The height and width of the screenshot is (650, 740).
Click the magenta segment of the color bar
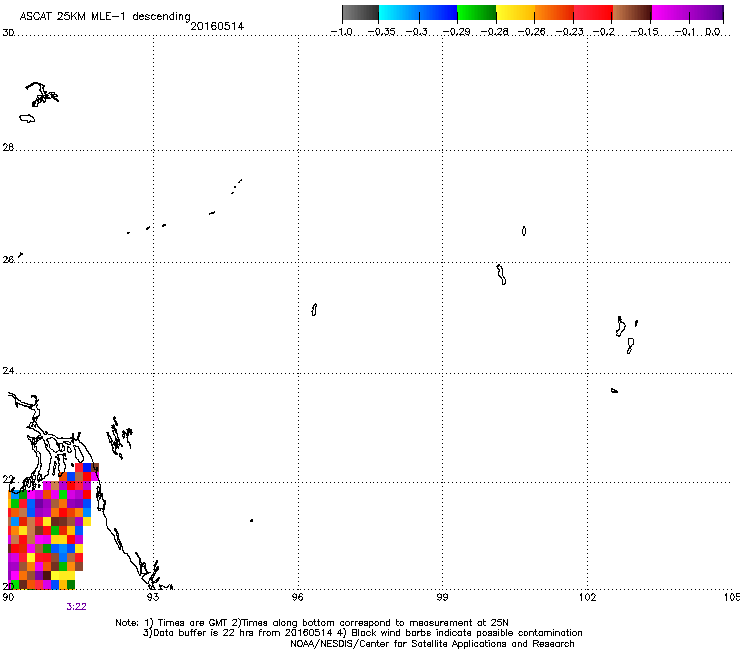tap(670, 13)
